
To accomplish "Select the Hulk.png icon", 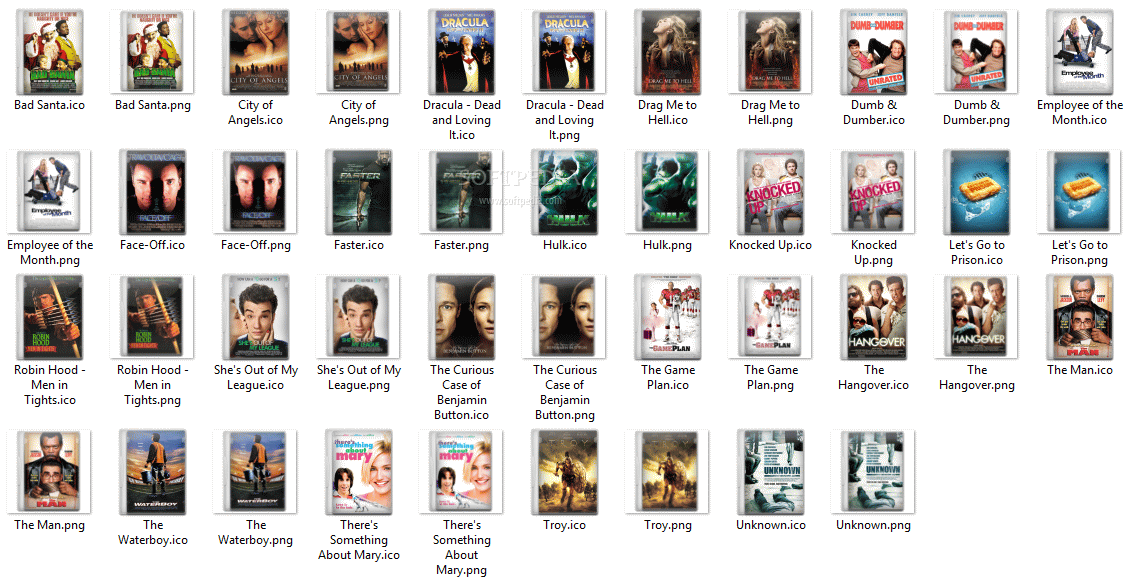I will 667,192.
